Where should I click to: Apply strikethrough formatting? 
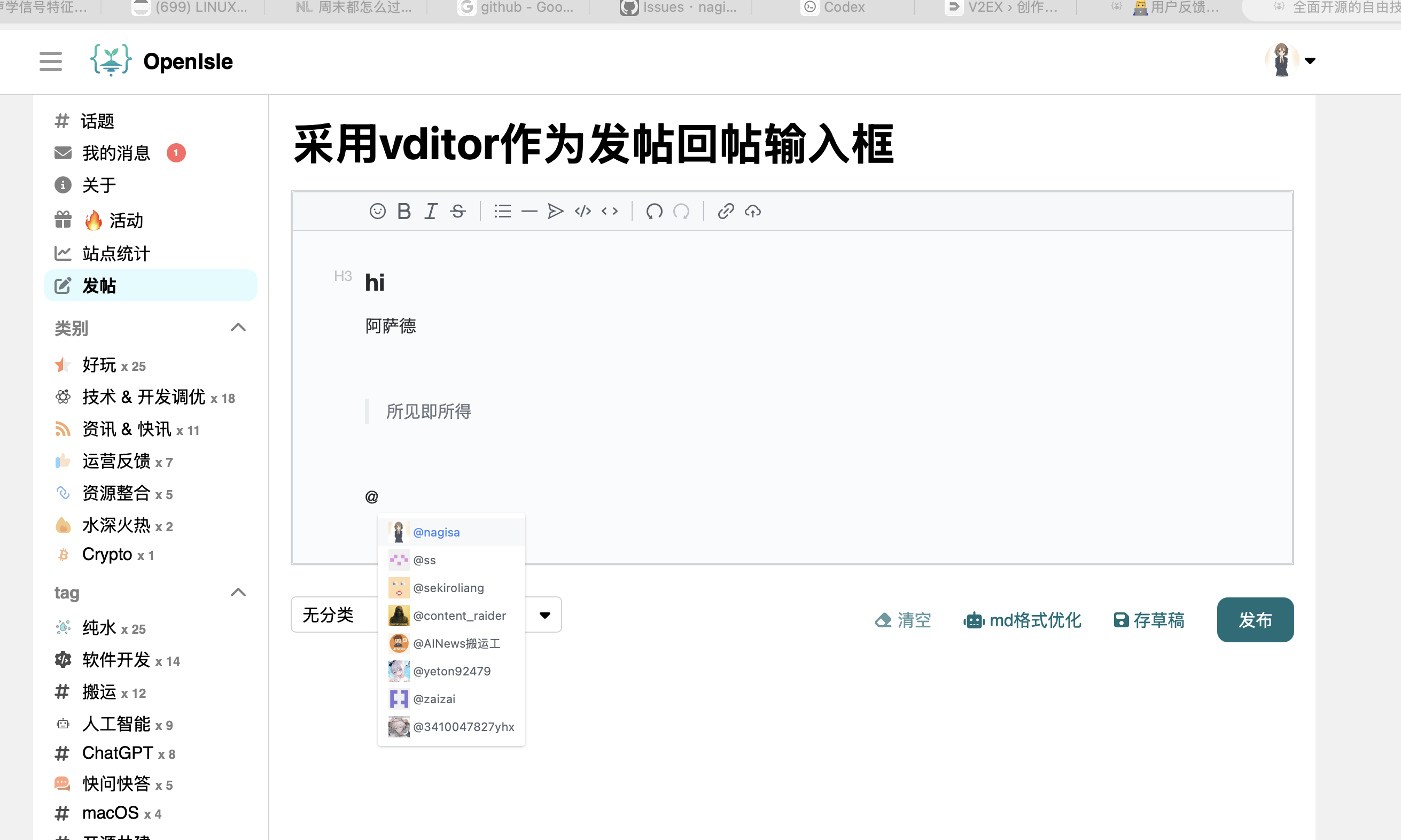pyautogui.click(x=458, y=211)
